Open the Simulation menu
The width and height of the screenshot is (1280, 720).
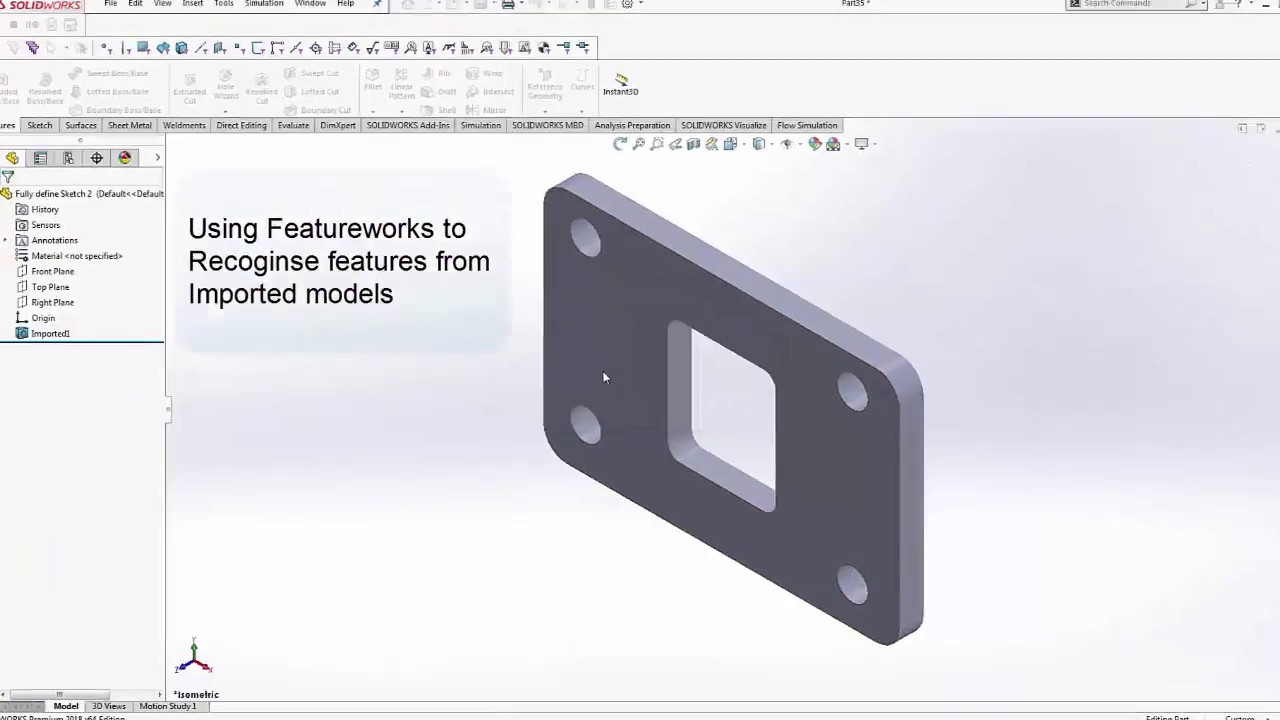(x=264, y=4)
